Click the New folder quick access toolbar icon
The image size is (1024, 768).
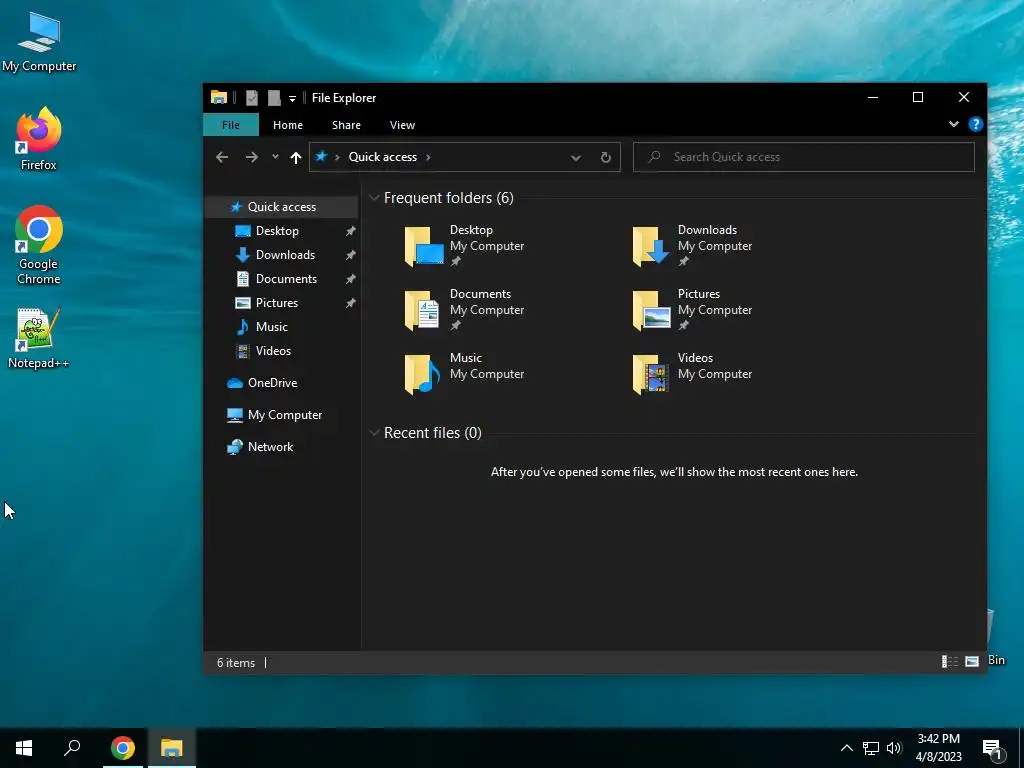[274, 98]
